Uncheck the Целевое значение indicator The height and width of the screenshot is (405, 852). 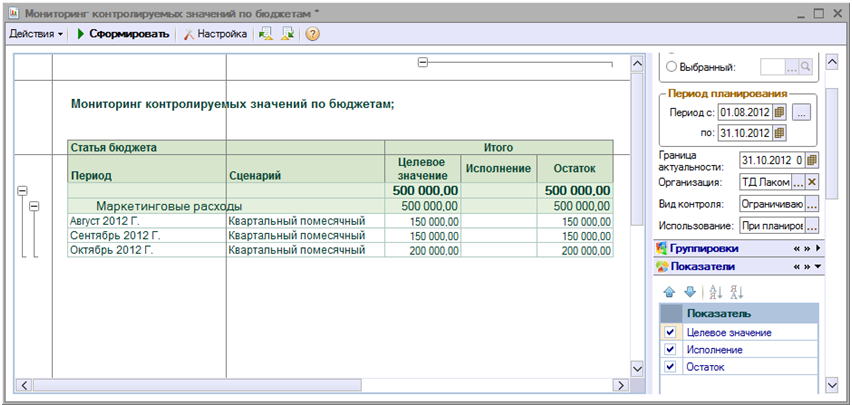point(670,333)
